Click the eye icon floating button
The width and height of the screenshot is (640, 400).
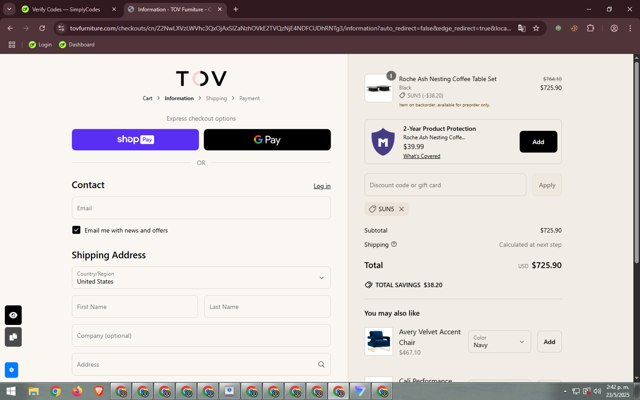(x=13, y=315)
